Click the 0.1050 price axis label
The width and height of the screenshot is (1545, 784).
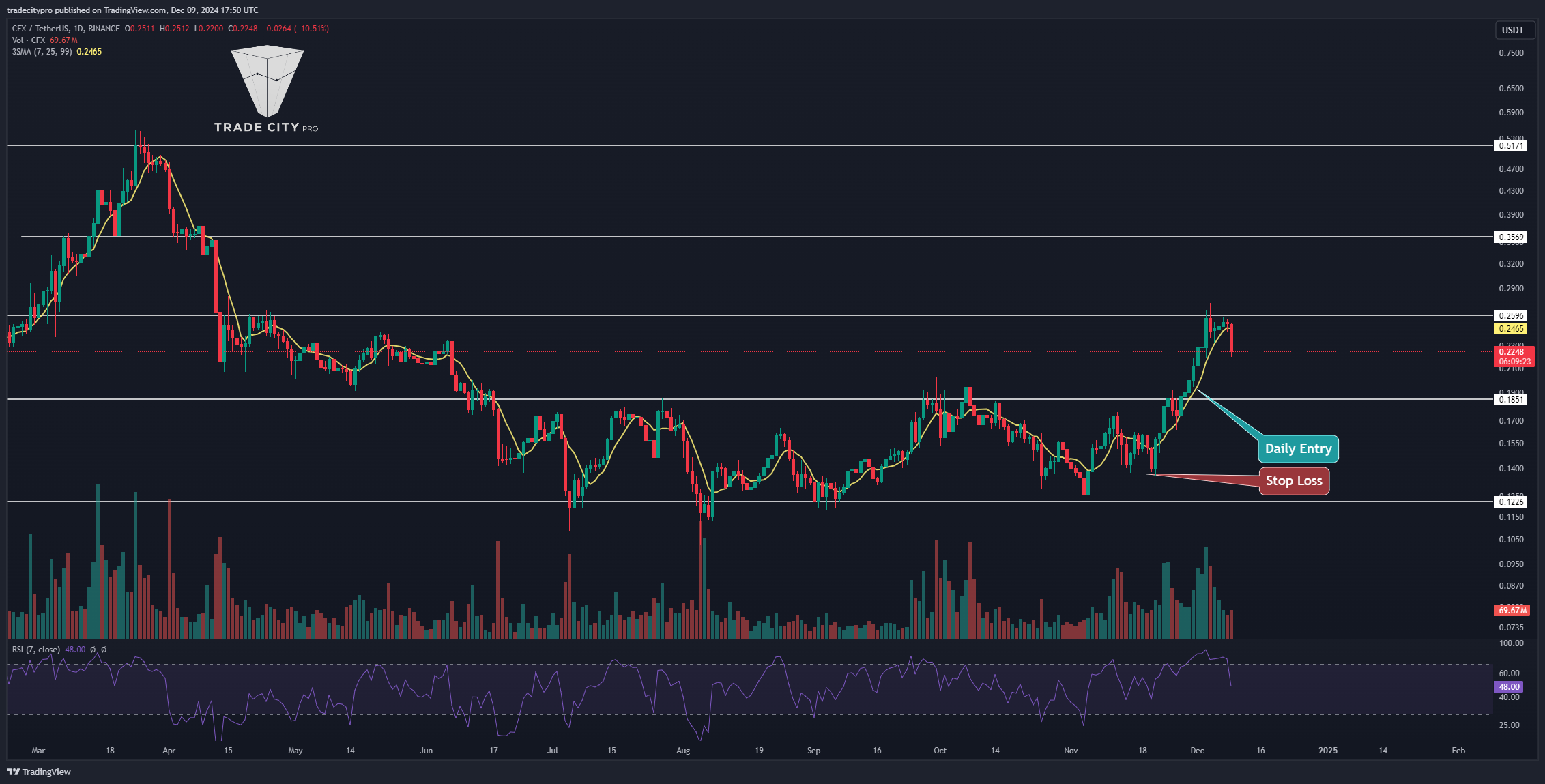pyautogui.click(x=1511, y=540)
